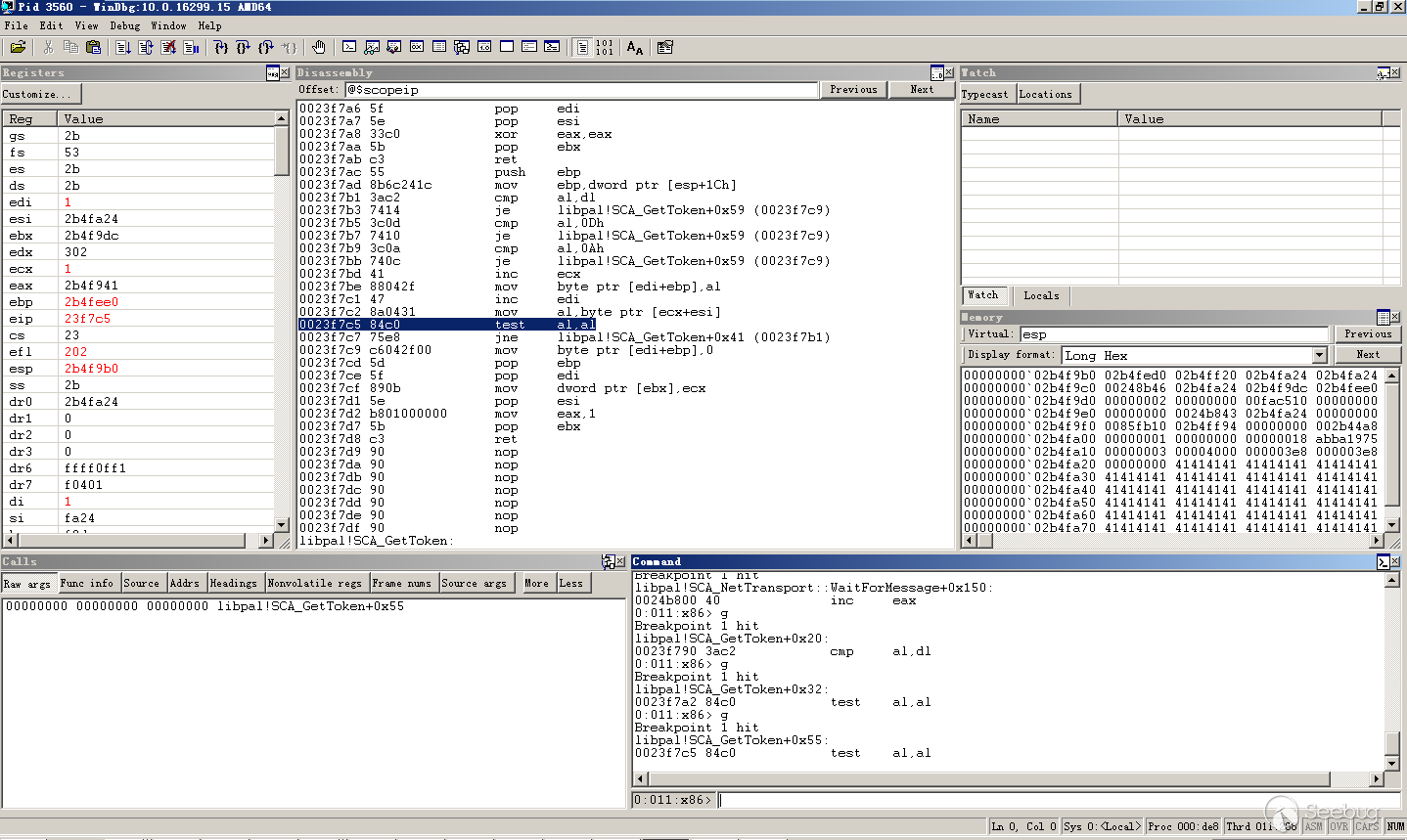Open the Command window via toolbar icon
The height and width of the screenshot is (840, 1407).
tap(349, 47)
